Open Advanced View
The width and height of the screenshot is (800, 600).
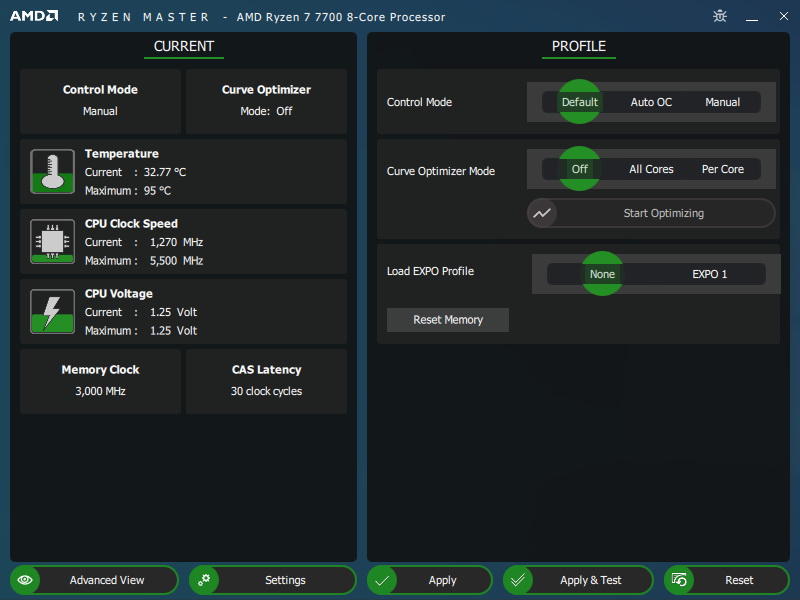point(94,580)
